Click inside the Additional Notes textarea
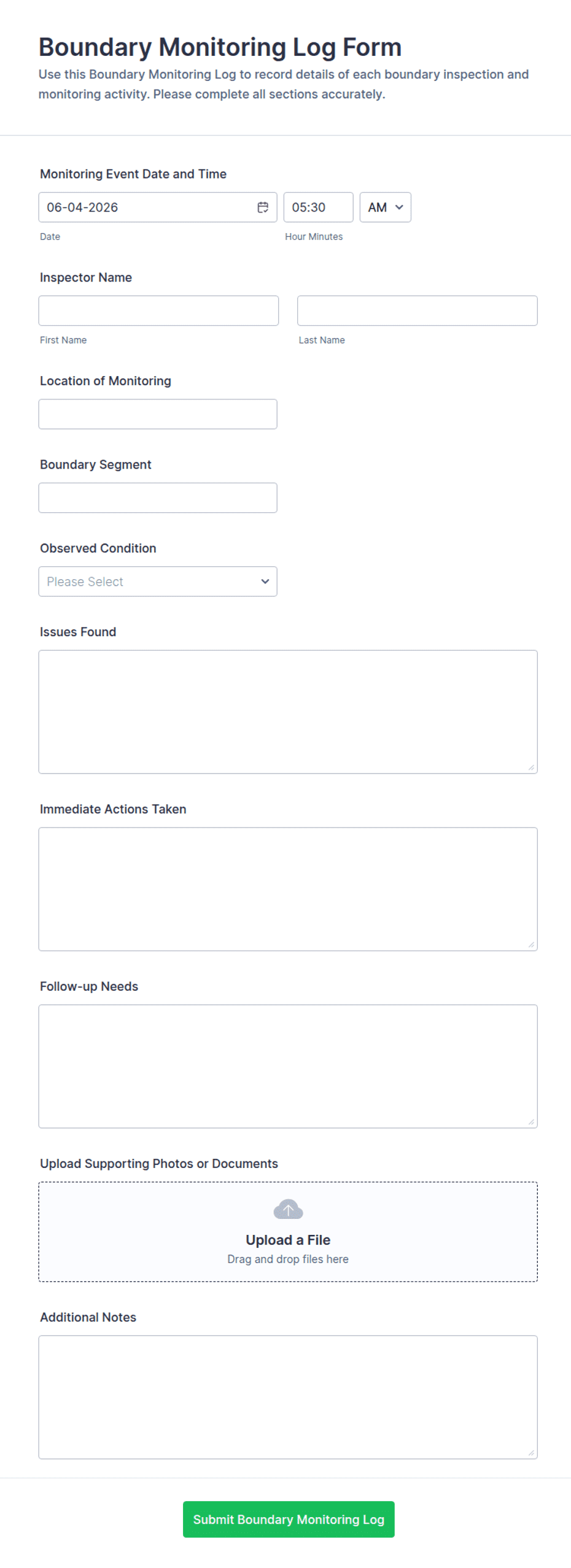The image size is (571, 1568). (288, 1397)
